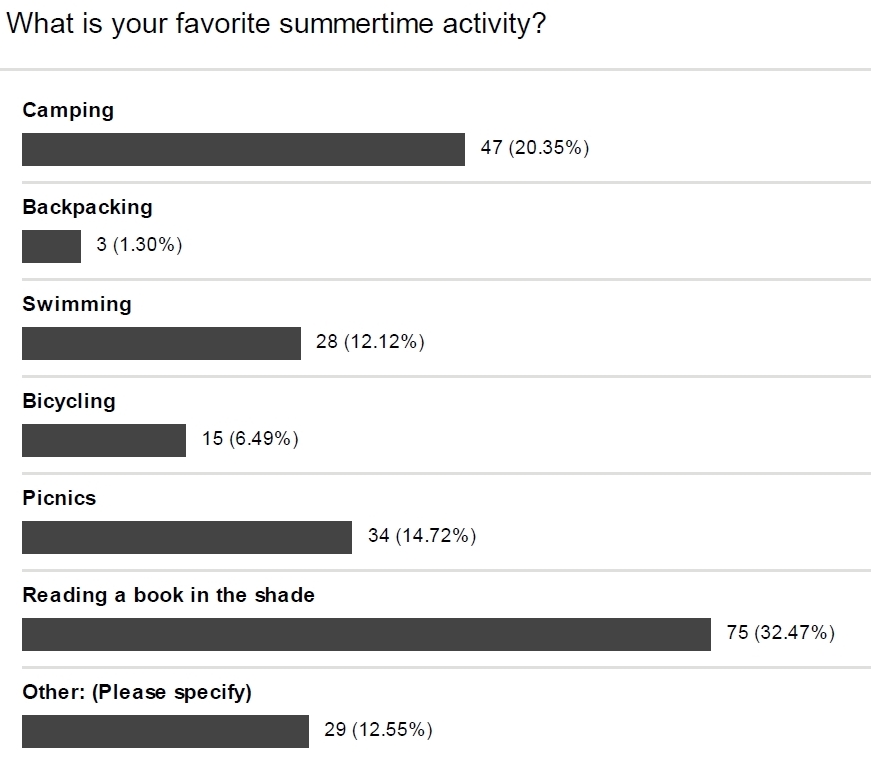Screen dimensions: 871x776
Task: Click the 3 (1.30%) value
Action: 139,245
